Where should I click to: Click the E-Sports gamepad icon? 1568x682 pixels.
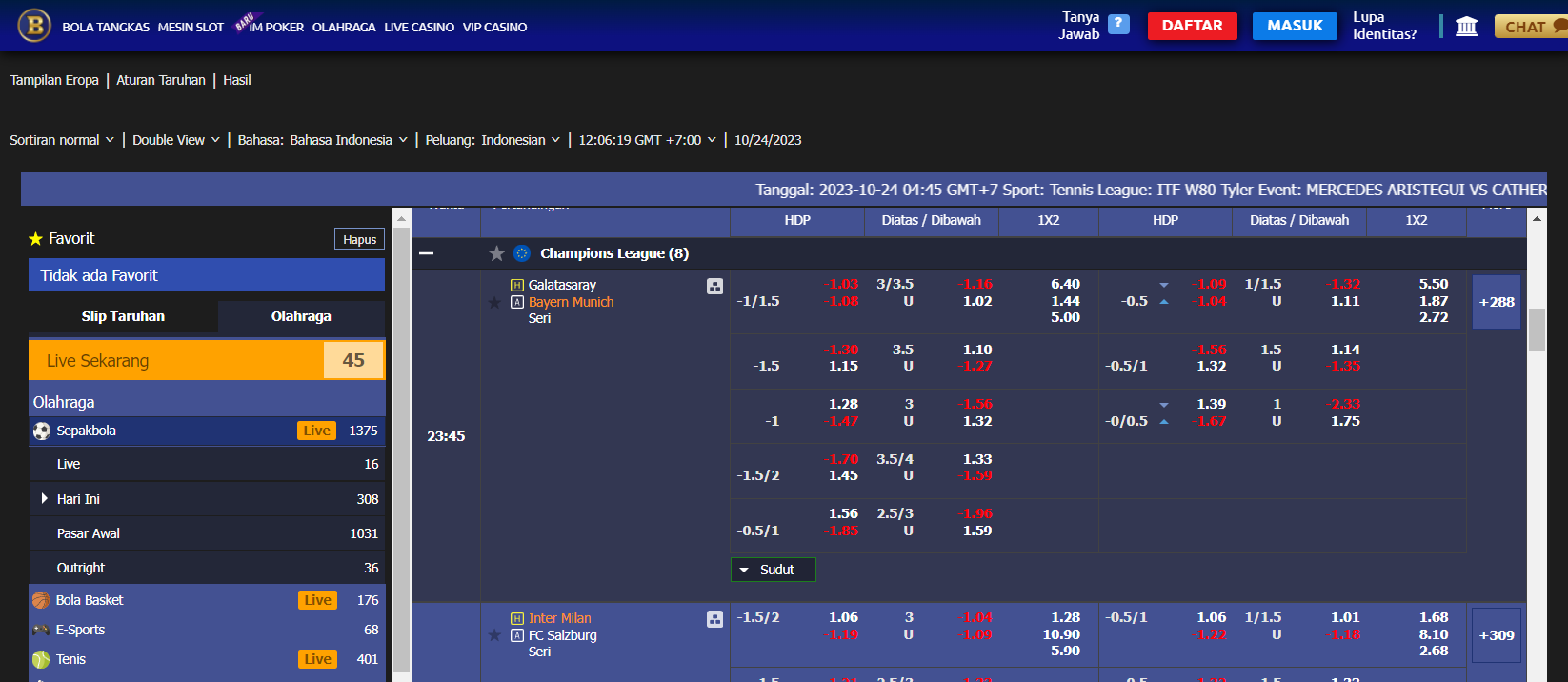pos(41,630)
